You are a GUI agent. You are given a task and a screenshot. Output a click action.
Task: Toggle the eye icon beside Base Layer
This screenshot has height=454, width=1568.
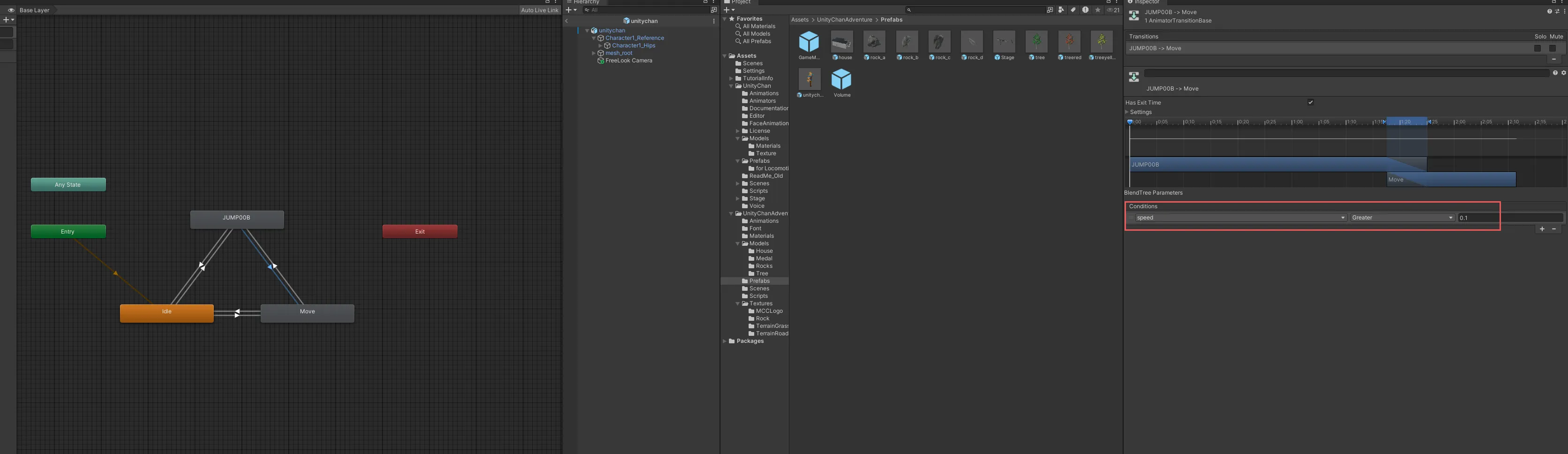coord(11,10)
